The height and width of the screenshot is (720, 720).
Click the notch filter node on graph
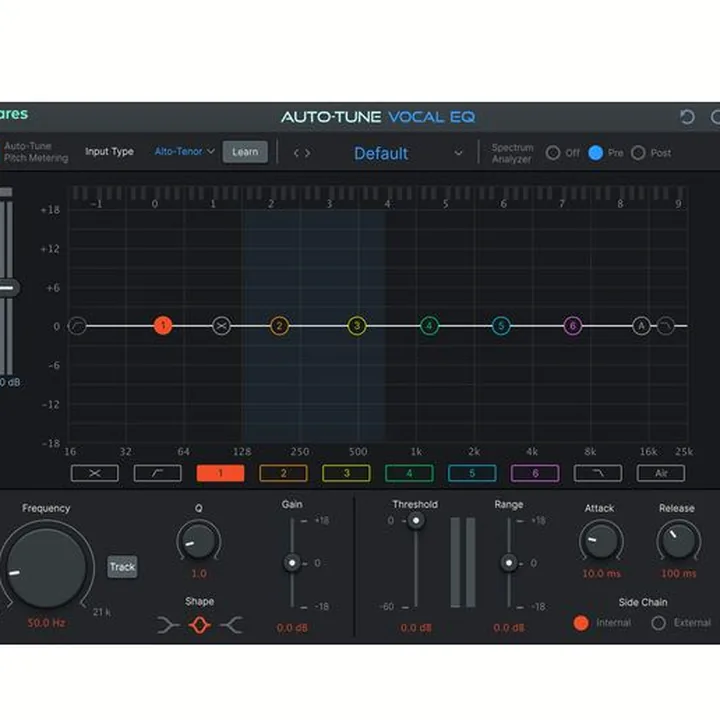click(x=221, y=326)
